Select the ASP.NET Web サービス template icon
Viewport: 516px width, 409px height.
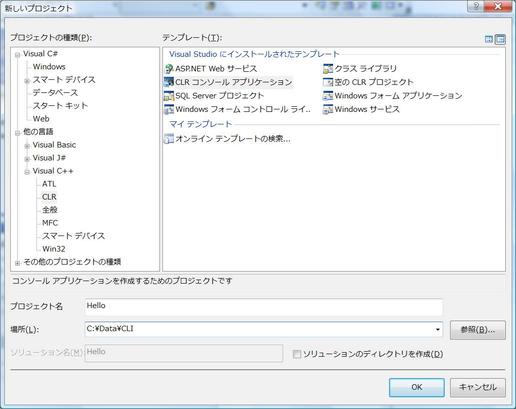point(169,69)
